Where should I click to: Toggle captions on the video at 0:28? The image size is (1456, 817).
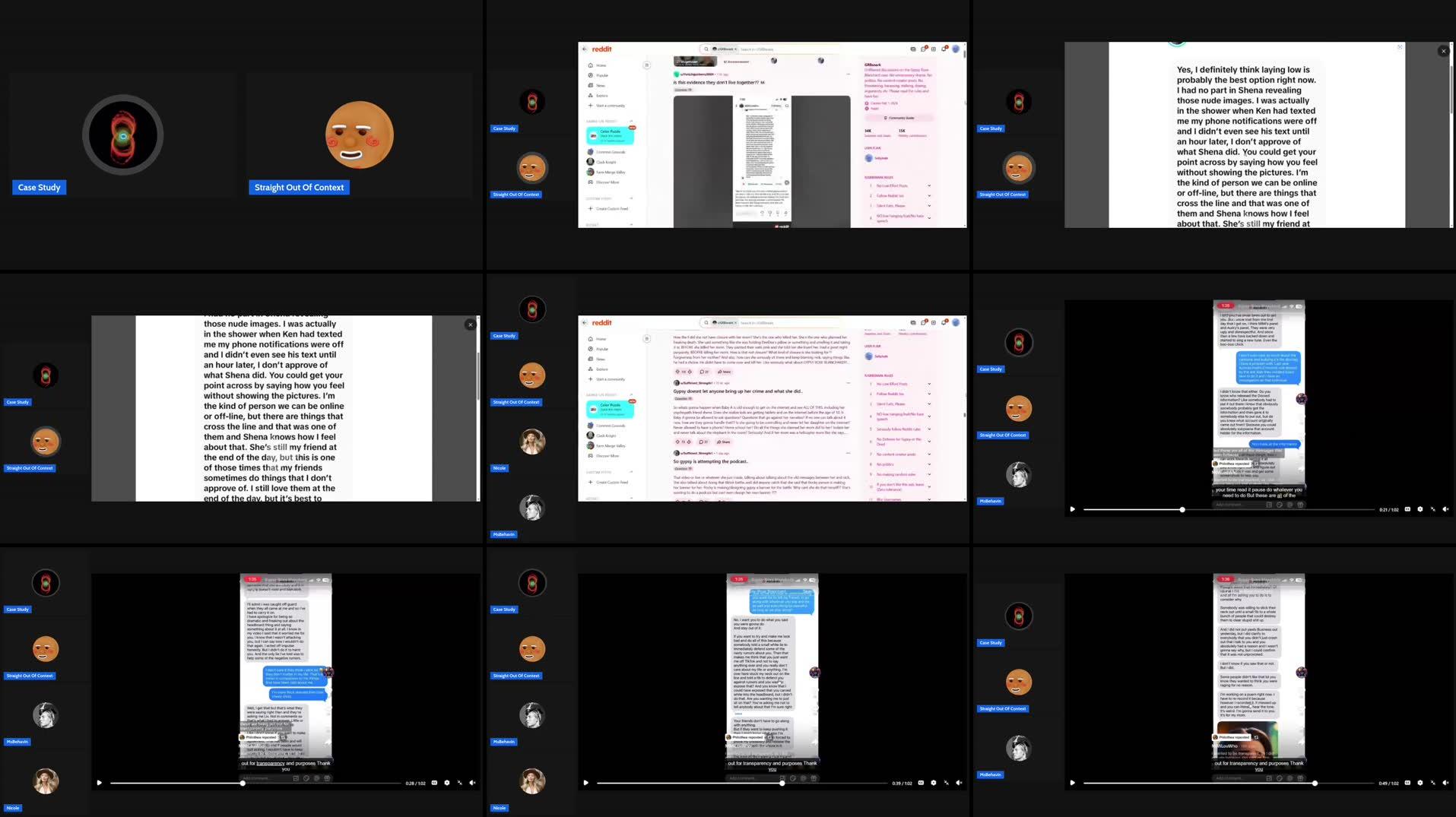coord(434,783)
